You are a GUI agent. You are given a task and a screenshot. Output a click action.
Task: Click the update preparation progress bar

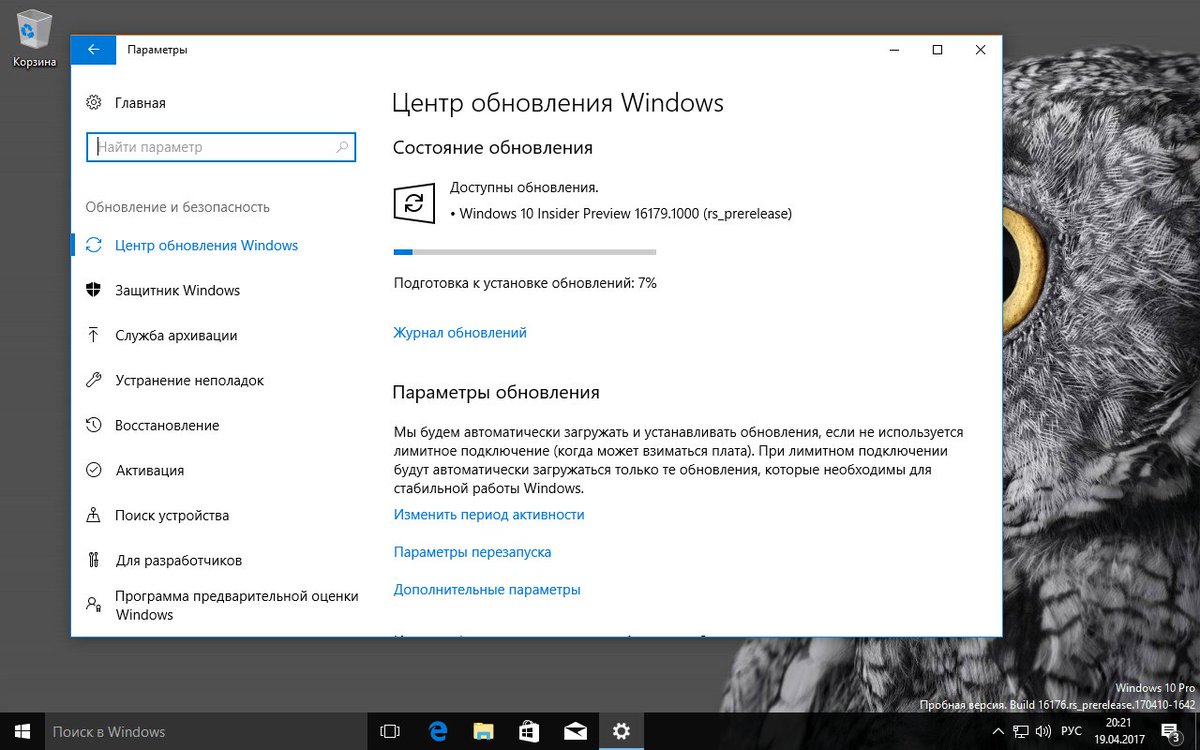525,251
